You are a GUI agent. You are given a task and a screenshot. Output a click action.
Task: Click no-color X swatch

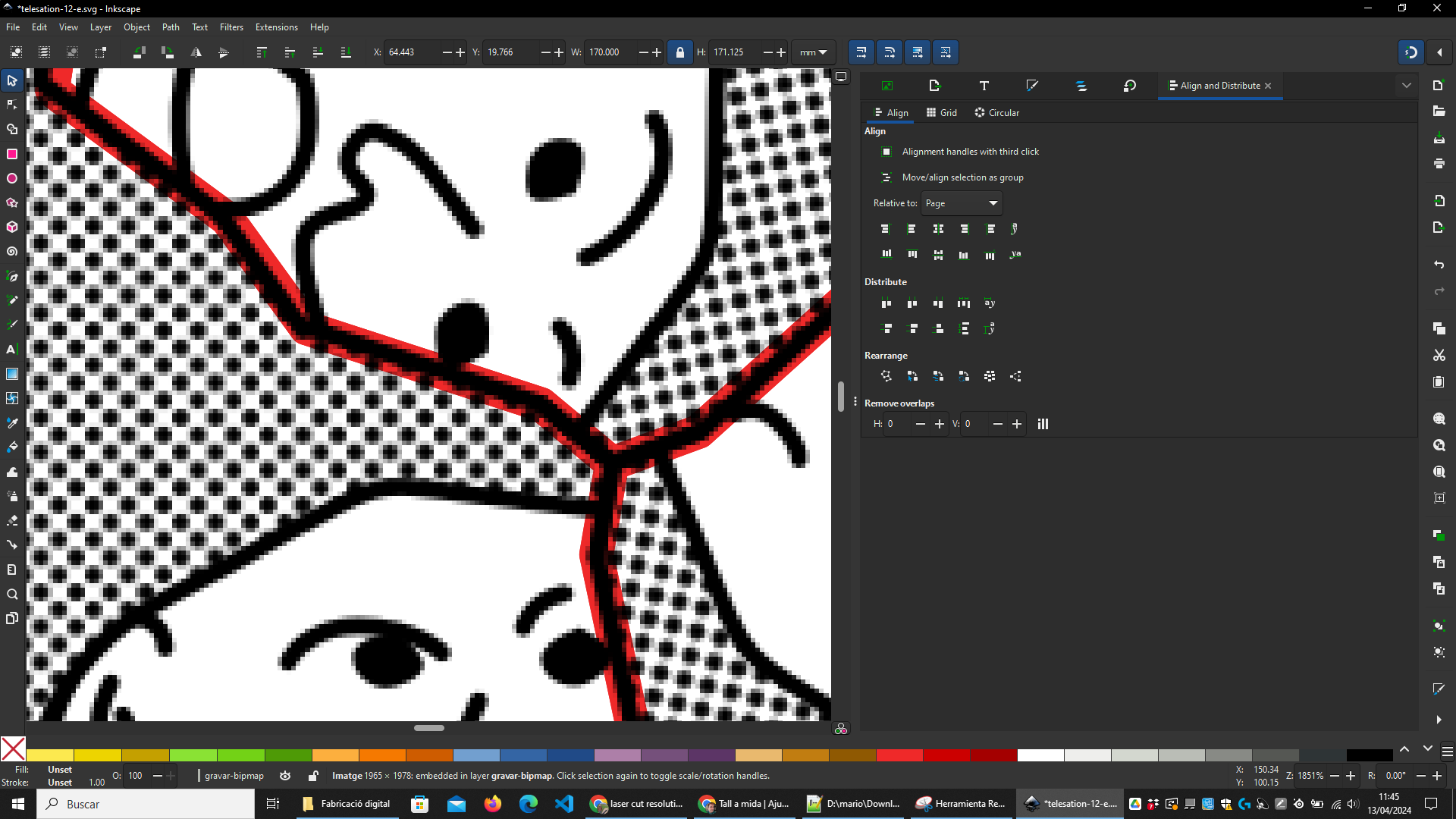pos(13,749)
